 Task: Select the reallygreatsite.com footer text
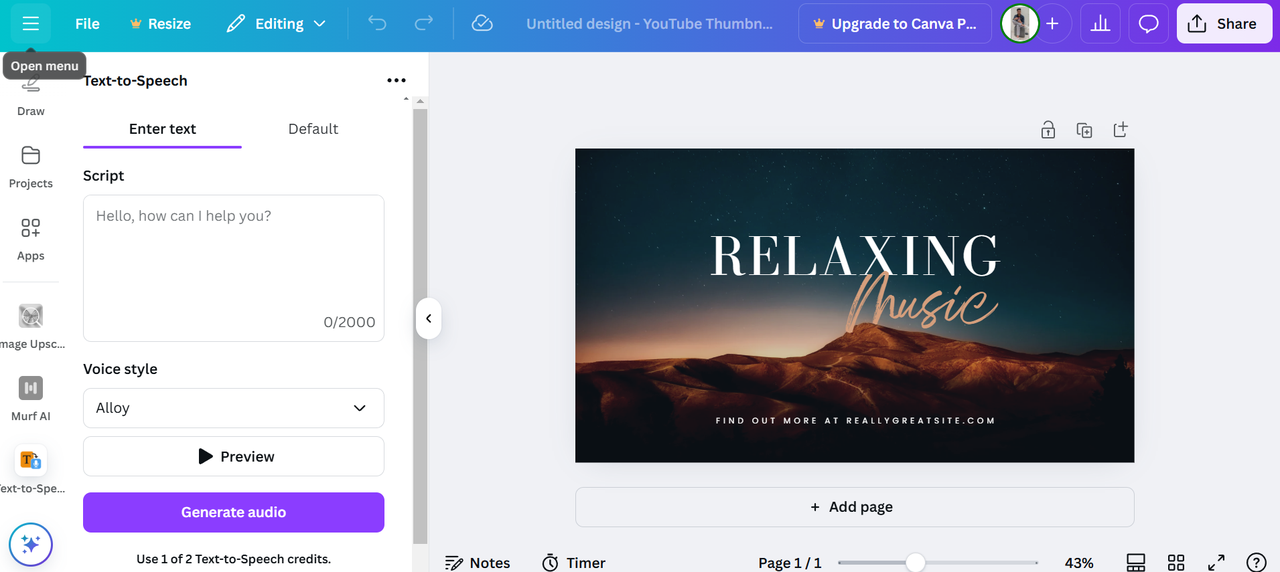(855, 421)
